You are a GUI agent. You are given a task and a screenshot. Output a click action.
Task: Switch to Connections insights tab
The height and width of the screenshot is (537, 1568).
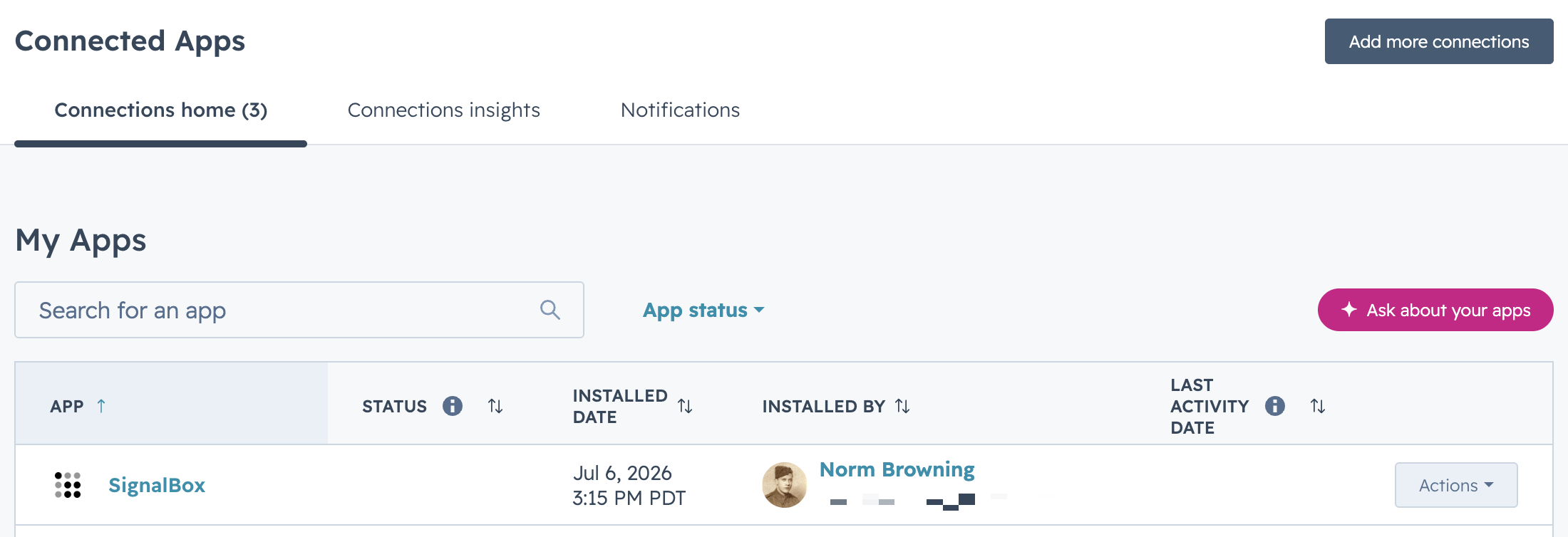(x=444, y=110)
